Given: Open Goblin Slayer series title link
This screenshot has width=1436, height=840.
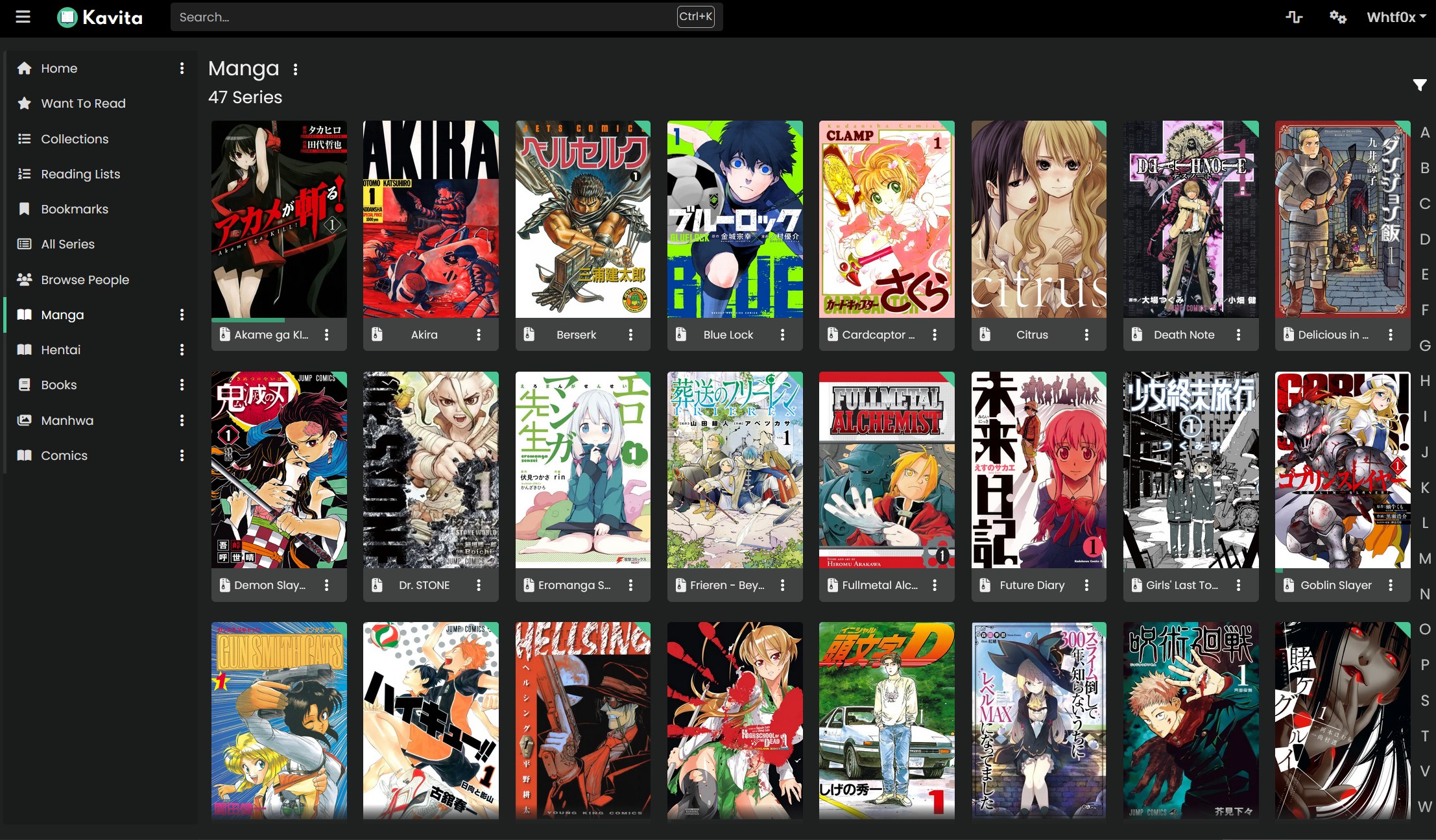Looking at the screenshot, I should click(x=1335, y=585).
